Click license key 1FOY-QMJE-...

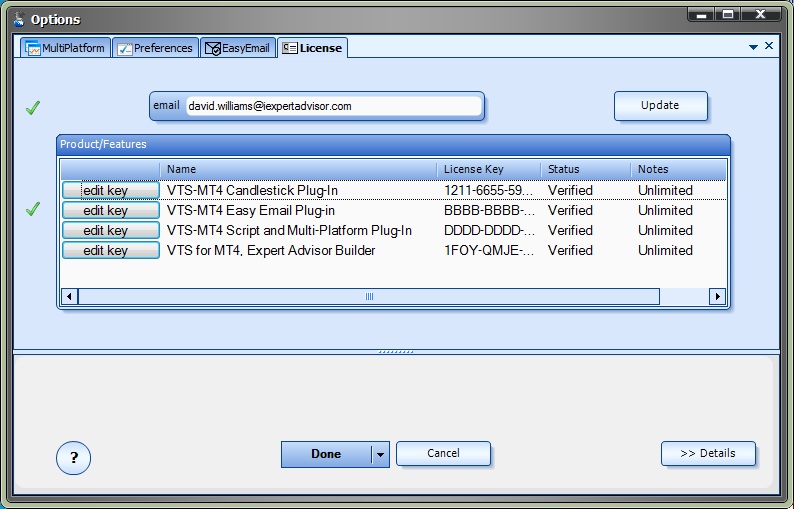tap(489, 250)
